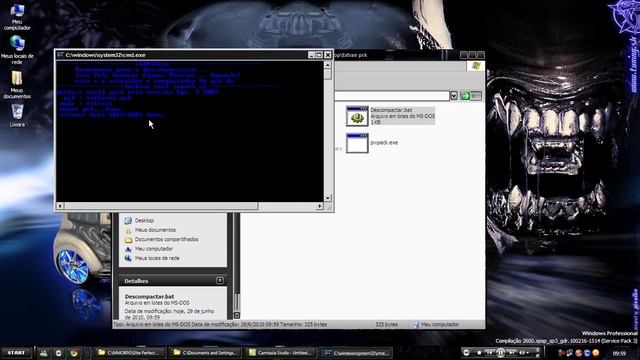Click cmd window horizontal scrollbar right arrow
The width and height of the screenshot is (640, 360).
[320, 206]
